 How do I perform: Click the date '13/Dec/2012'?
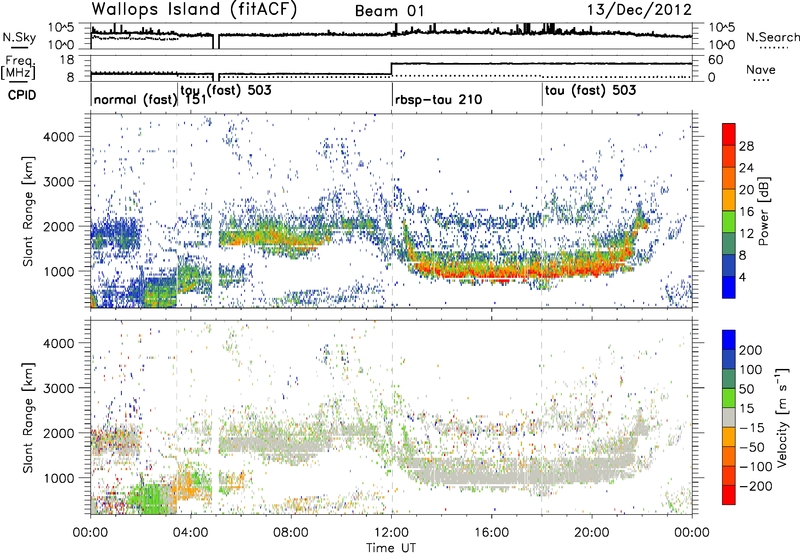639,10
